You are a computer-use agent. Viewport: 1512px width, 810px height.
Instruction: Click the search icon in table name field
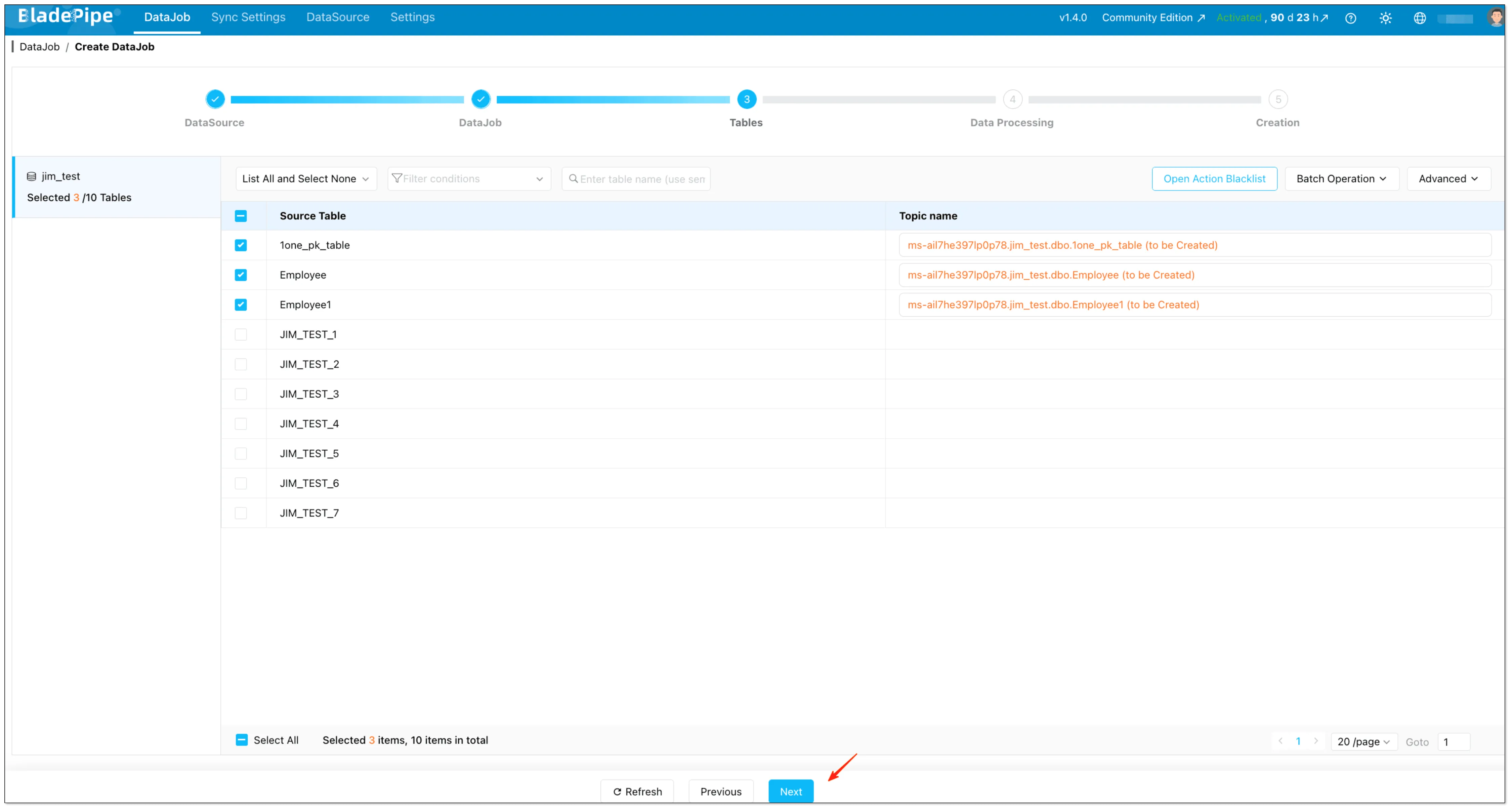[x=574, y=179]
